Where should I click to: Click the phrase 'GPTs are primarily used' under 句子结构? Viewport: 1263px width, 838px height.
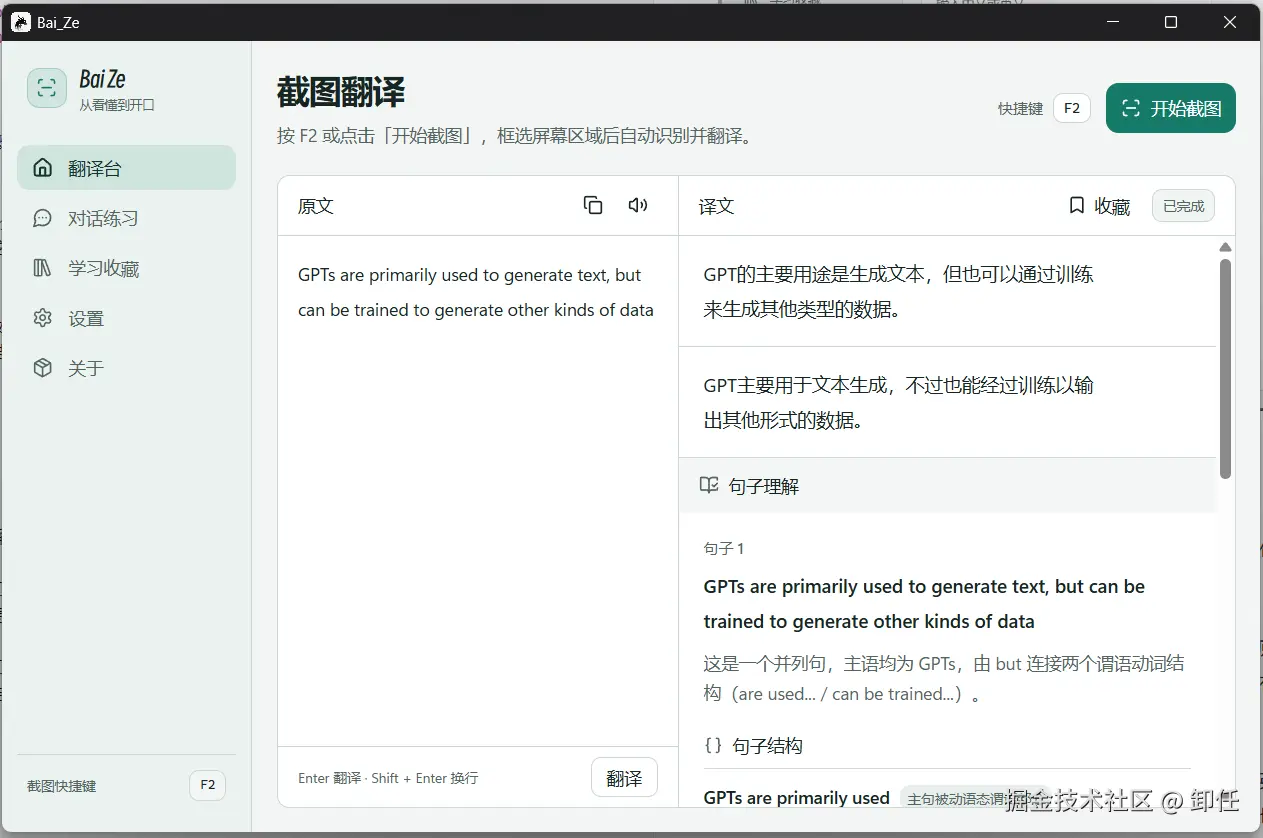pyautogui.click(x=797, y=798)
